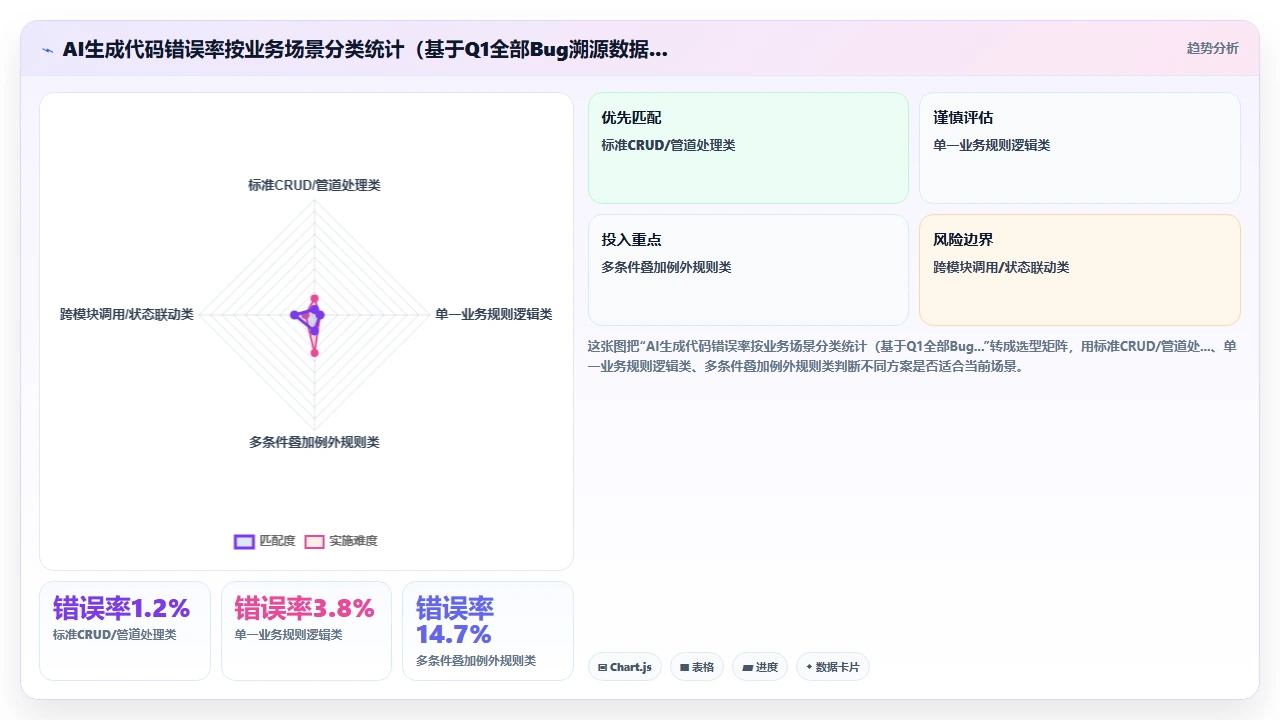This screenshot has height=720, width=1280.
Task: Select the Chart.js tag
Action: 625,667
